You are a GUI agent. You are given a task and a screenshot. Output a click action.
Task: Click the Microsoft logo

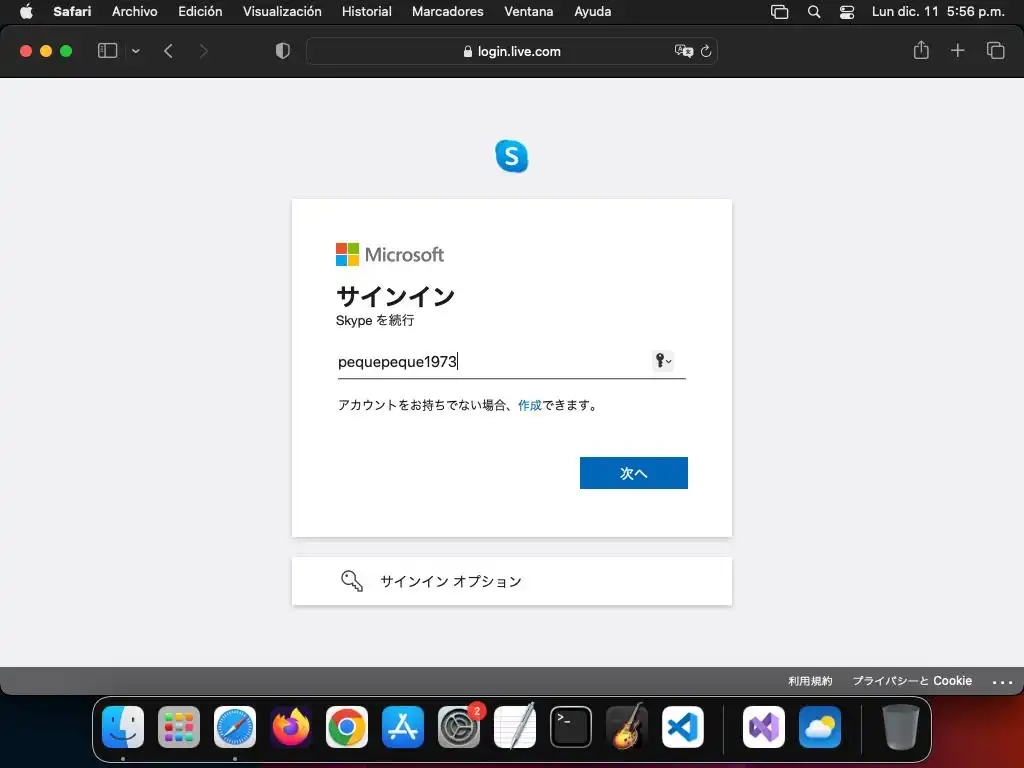[x=390, y=255]
